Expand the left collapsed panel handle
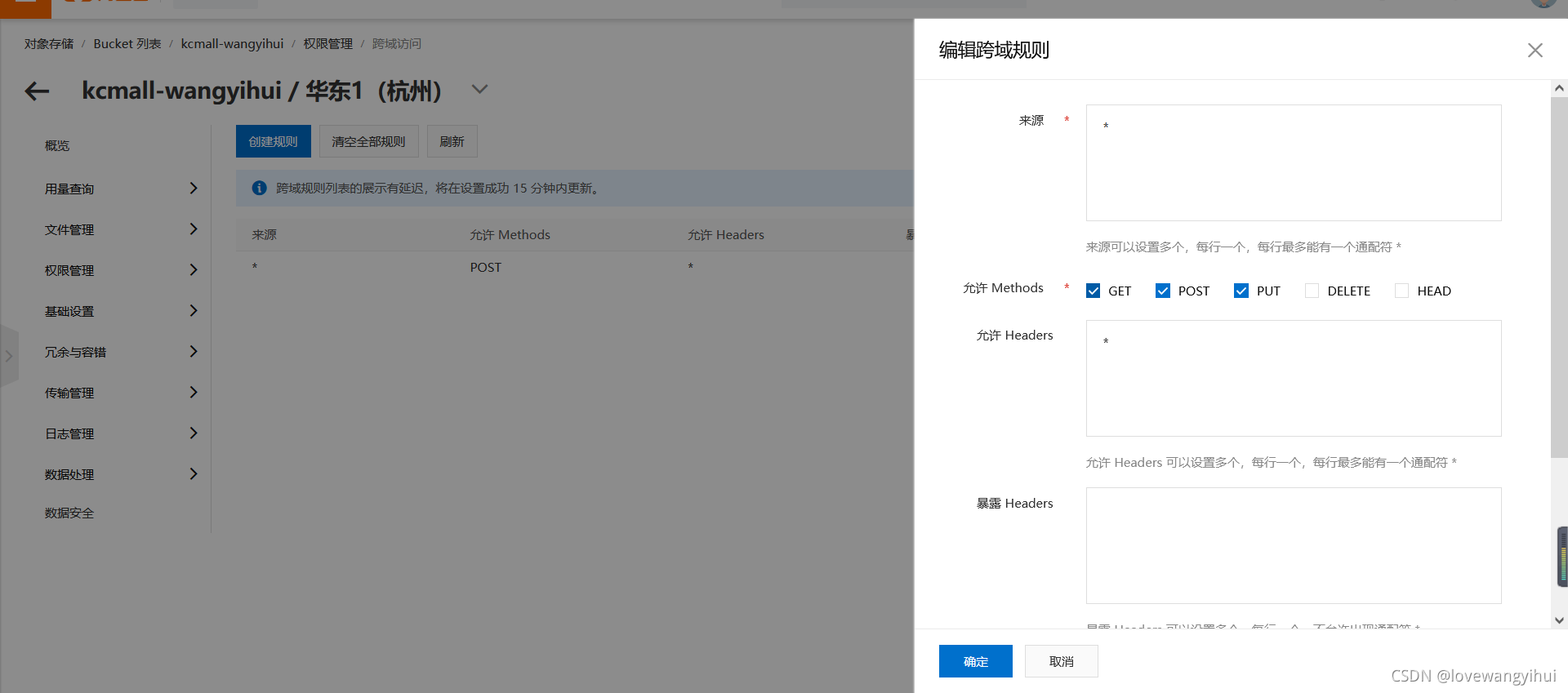This screenshot has height=693, width=1568. coord(9,356)
